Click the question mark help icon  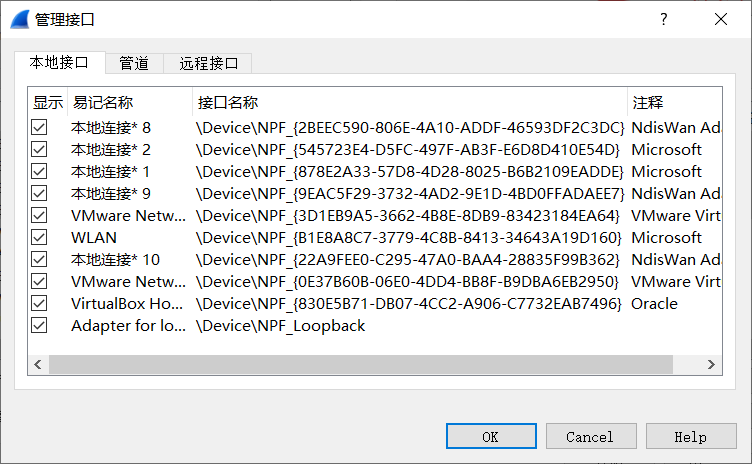tap(664, 19)
